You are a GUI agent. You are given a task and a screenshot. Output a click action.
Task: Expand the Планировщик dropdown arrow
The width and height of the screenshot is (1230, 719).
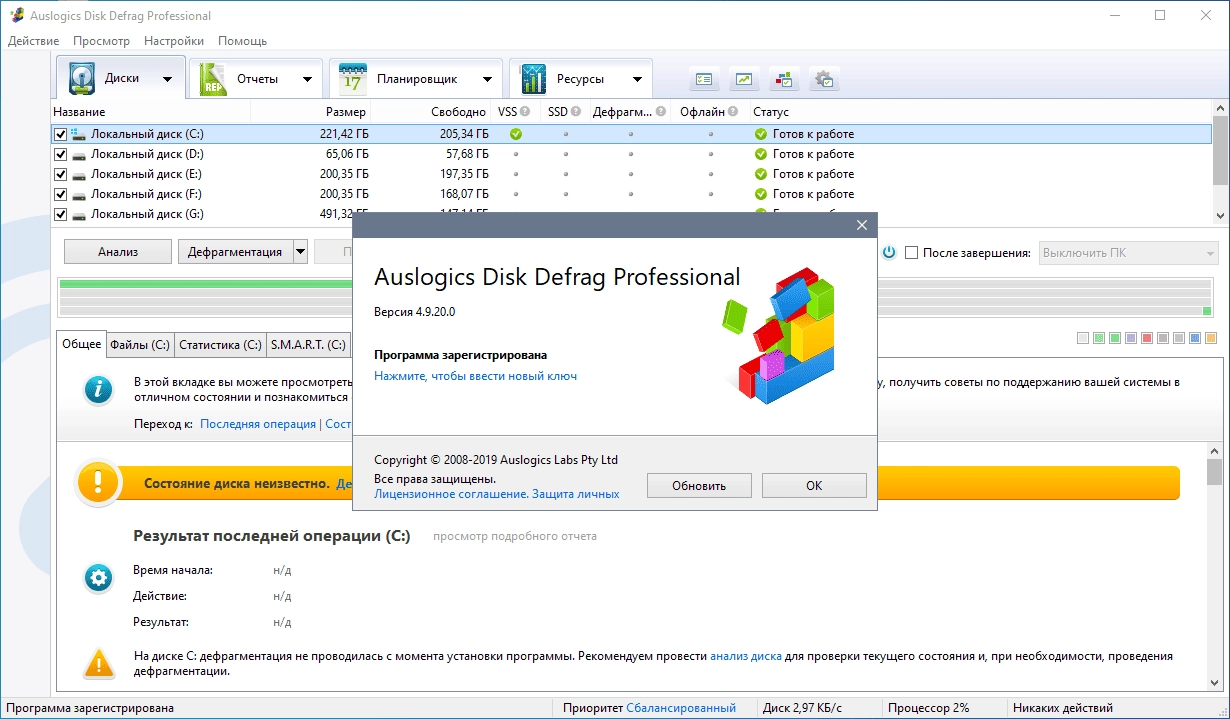pyautogui.click(x=487, y=79)
